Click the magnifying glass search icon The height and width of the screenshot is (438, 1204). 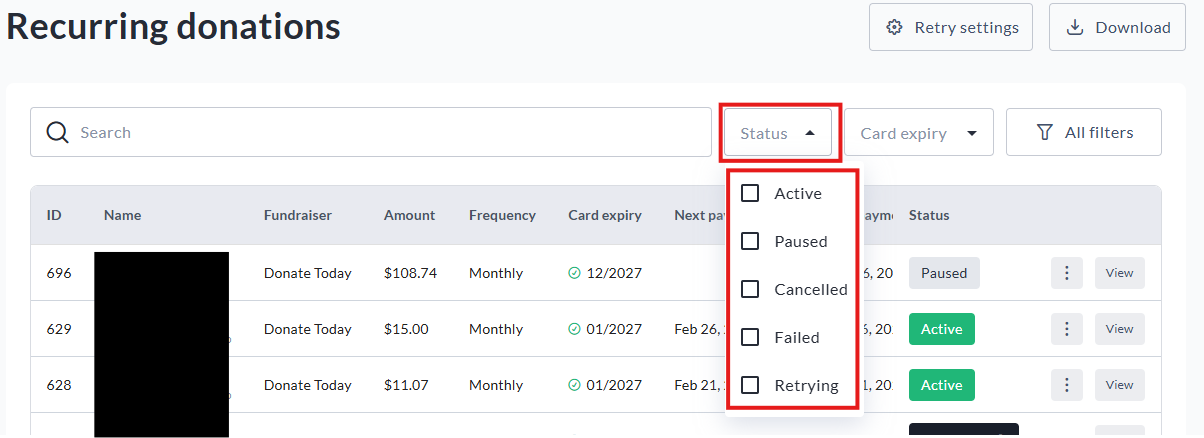[x=57, y=133]
